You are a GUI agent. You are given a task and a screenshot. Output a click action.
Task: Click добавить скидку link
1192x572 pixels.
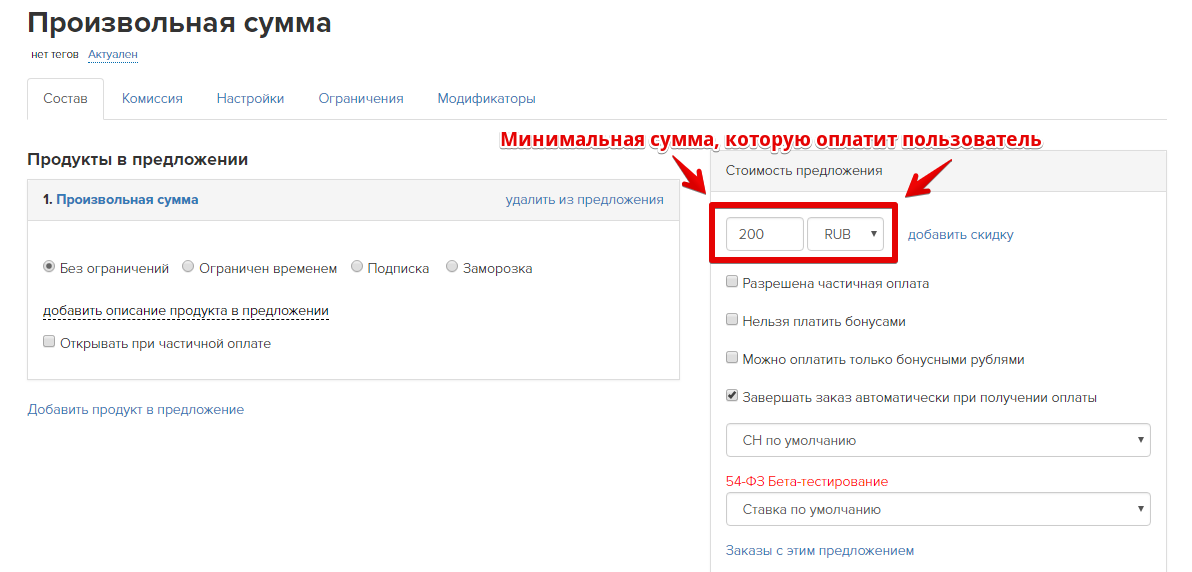click(x=960, y=234)
